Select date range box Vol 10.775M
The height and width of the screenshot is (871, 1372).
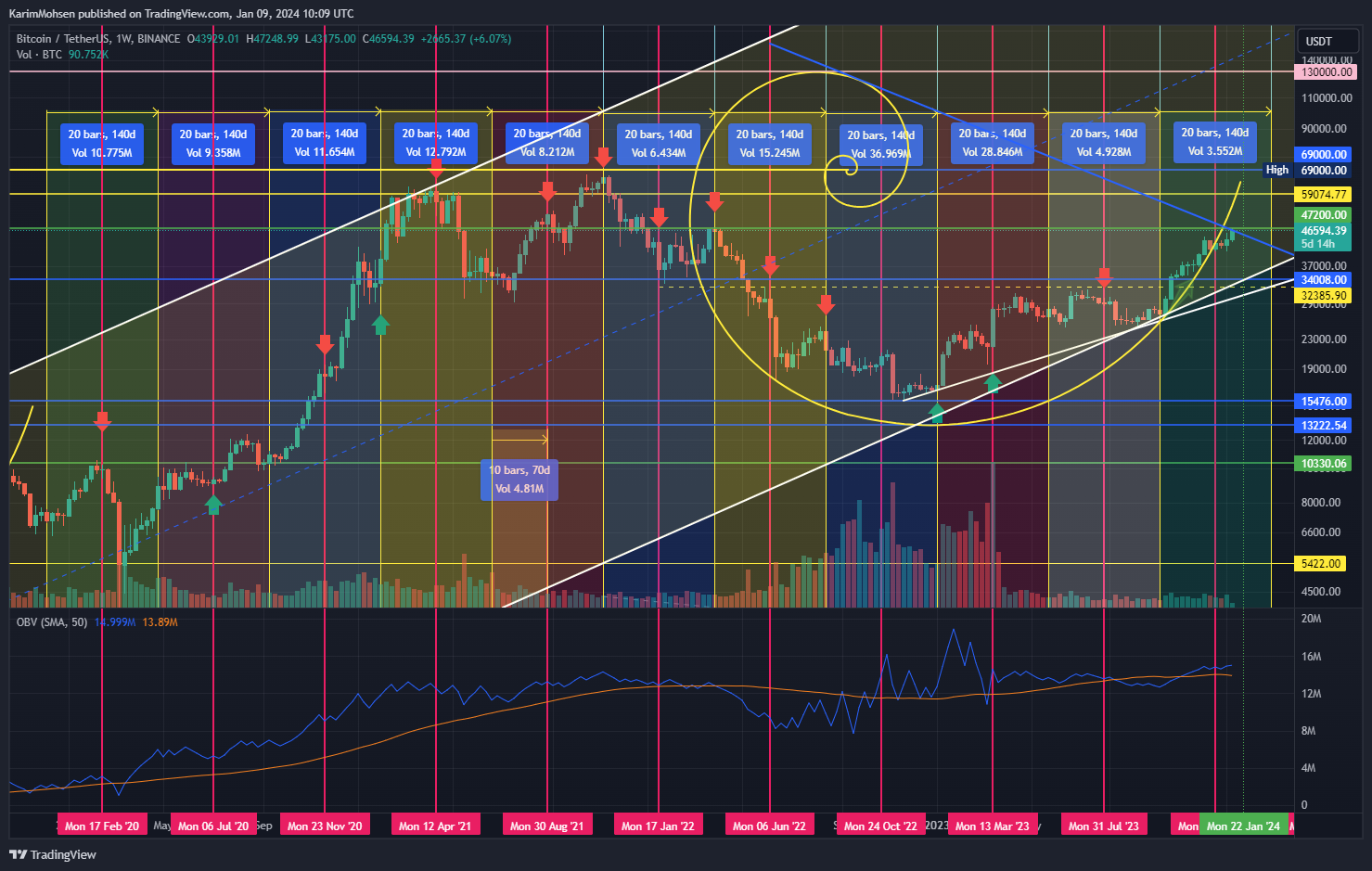pos(102,144)
